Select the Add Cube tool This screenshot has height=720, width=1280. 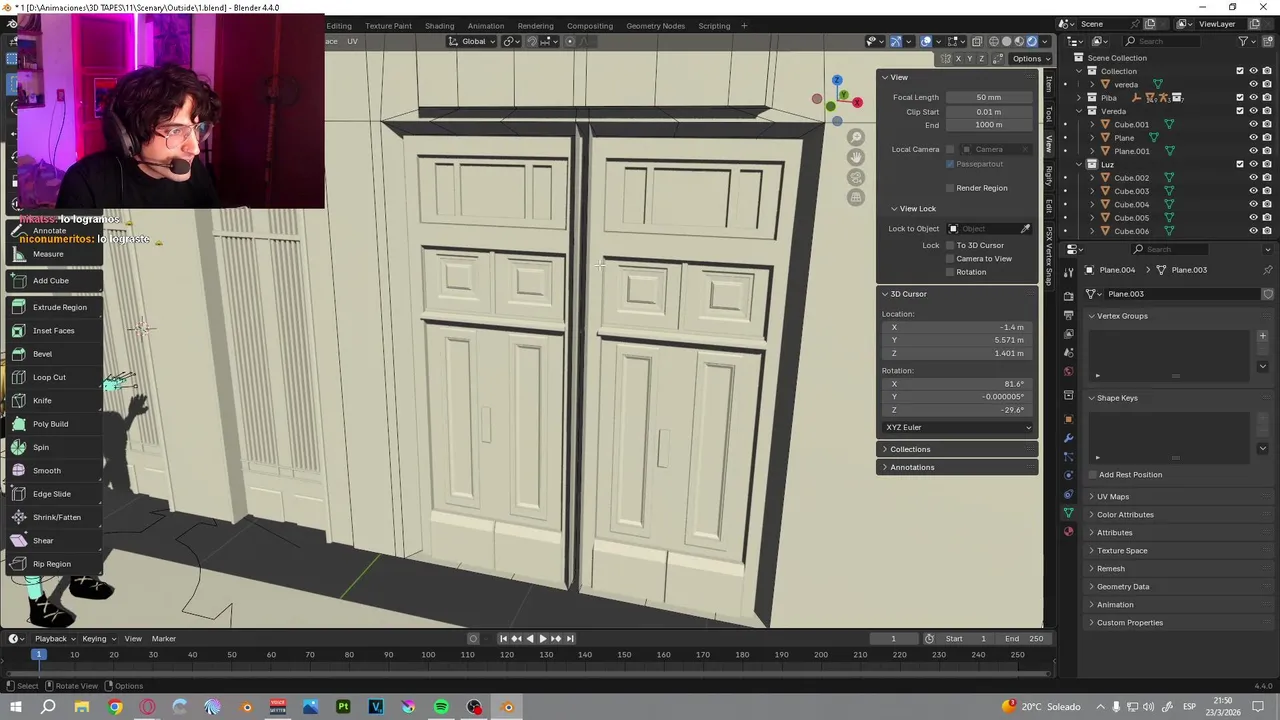coord(52,281)
